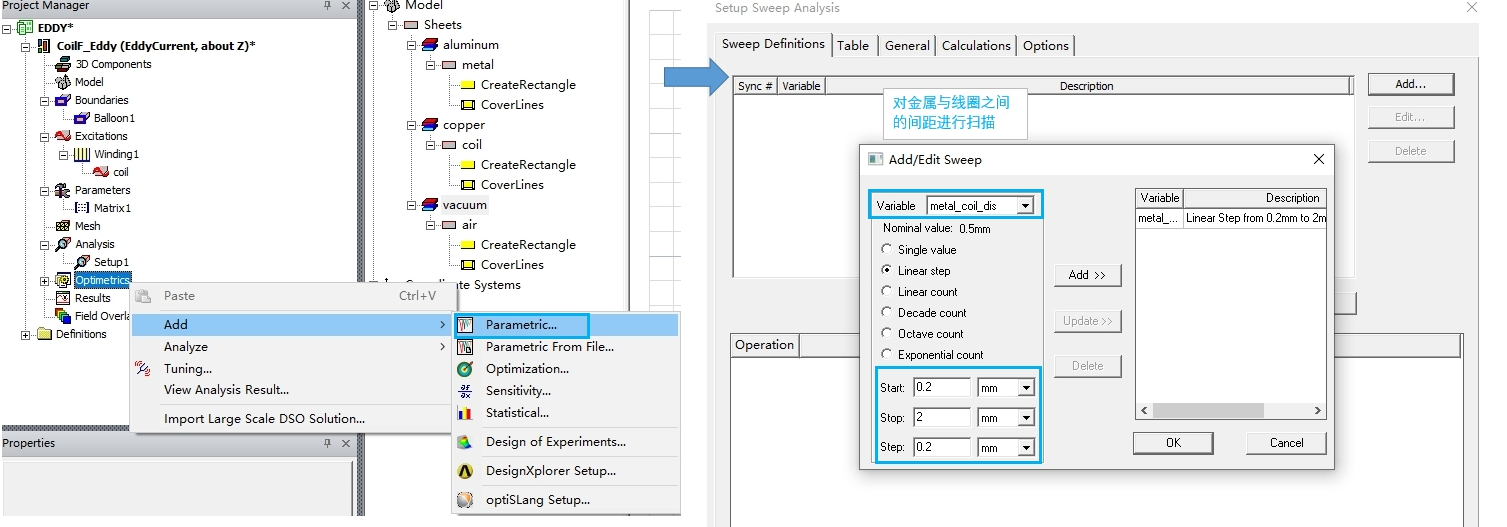
Task: Collapse the Excitations tree node
Action: click(x=44, y=137)
